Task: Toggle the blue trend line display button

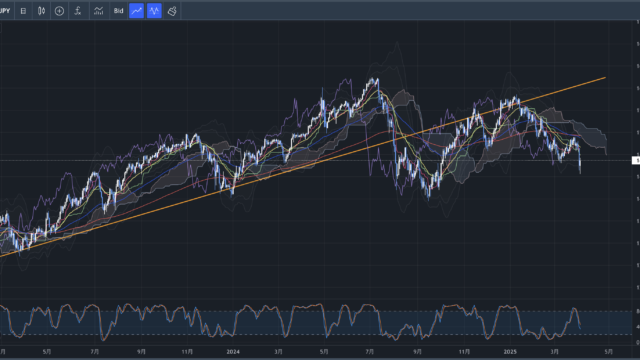Action: pyautogui.click(x=136, y=11)
